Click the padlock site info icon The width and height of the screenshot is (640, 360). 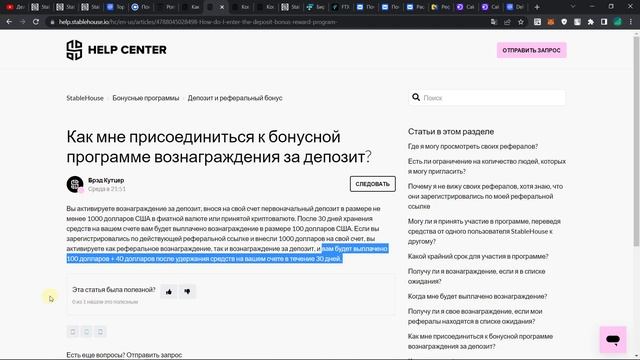pos(52,22)
